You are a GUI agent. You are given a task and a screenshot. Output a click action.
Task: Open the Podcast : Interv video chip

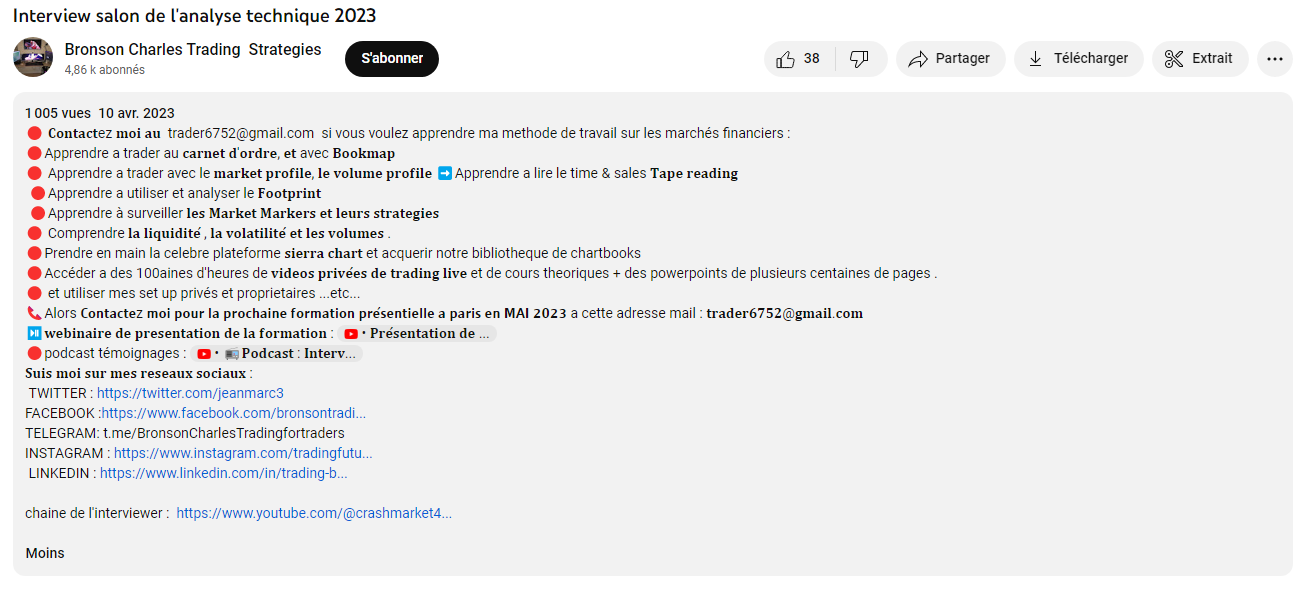277,353
